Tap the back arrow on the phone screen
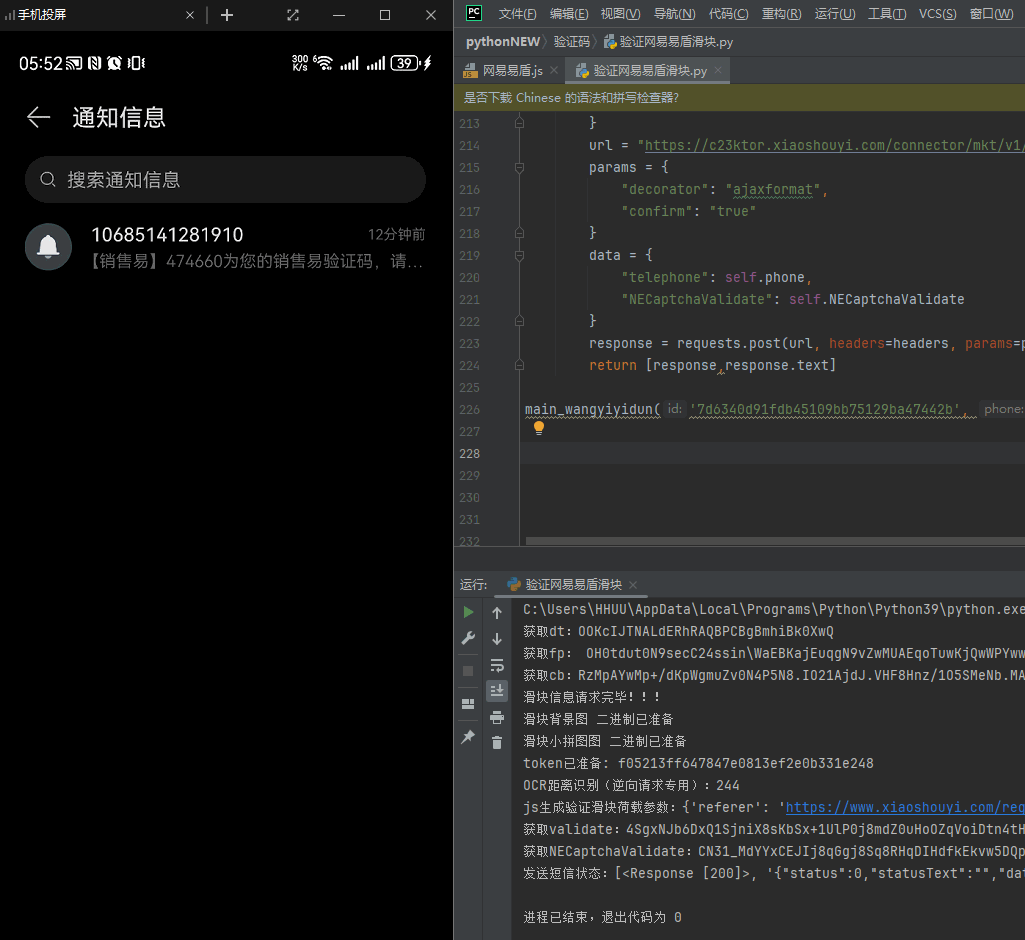Viewport: 1025px width, 940px height. click(38, 117)
